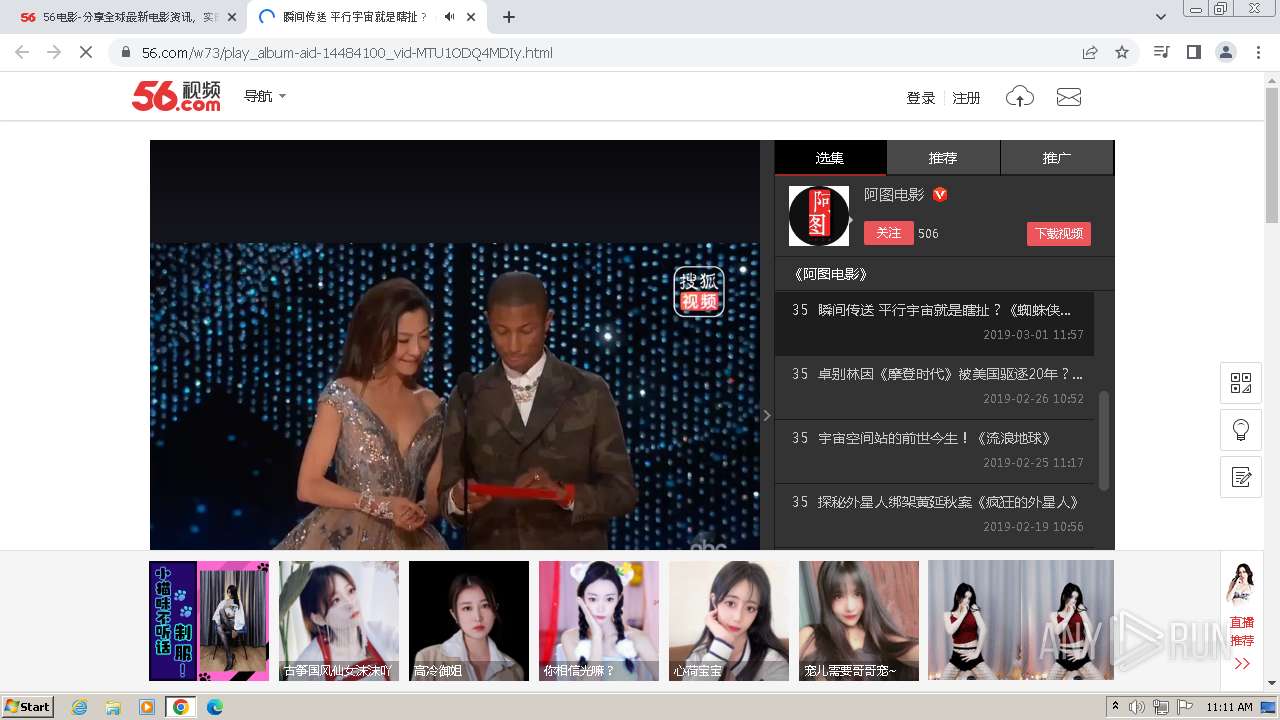This screenshot has height=720, width=1280.
Task: Open the tab search dropdown arrow
Action: pyautogui.click(x=1160, y=17)
